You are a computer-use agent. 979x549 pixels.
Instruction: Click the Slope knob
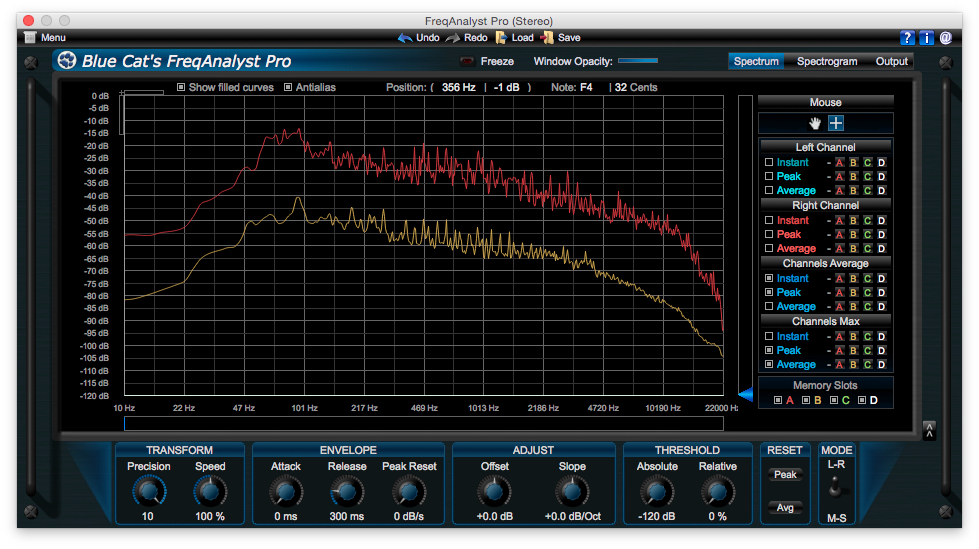coord(572,492)
